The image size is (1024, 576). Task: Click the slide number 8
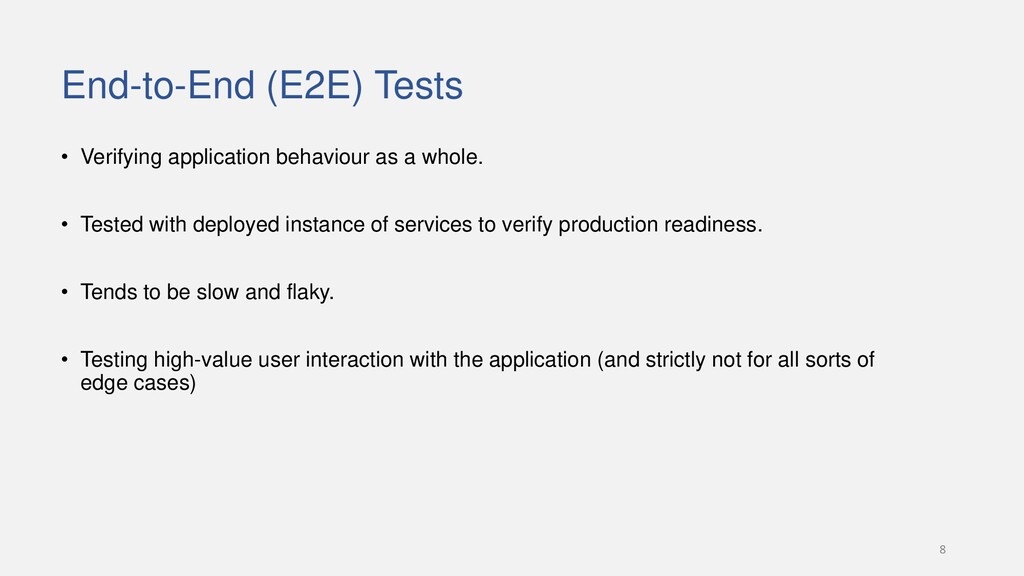942,549
